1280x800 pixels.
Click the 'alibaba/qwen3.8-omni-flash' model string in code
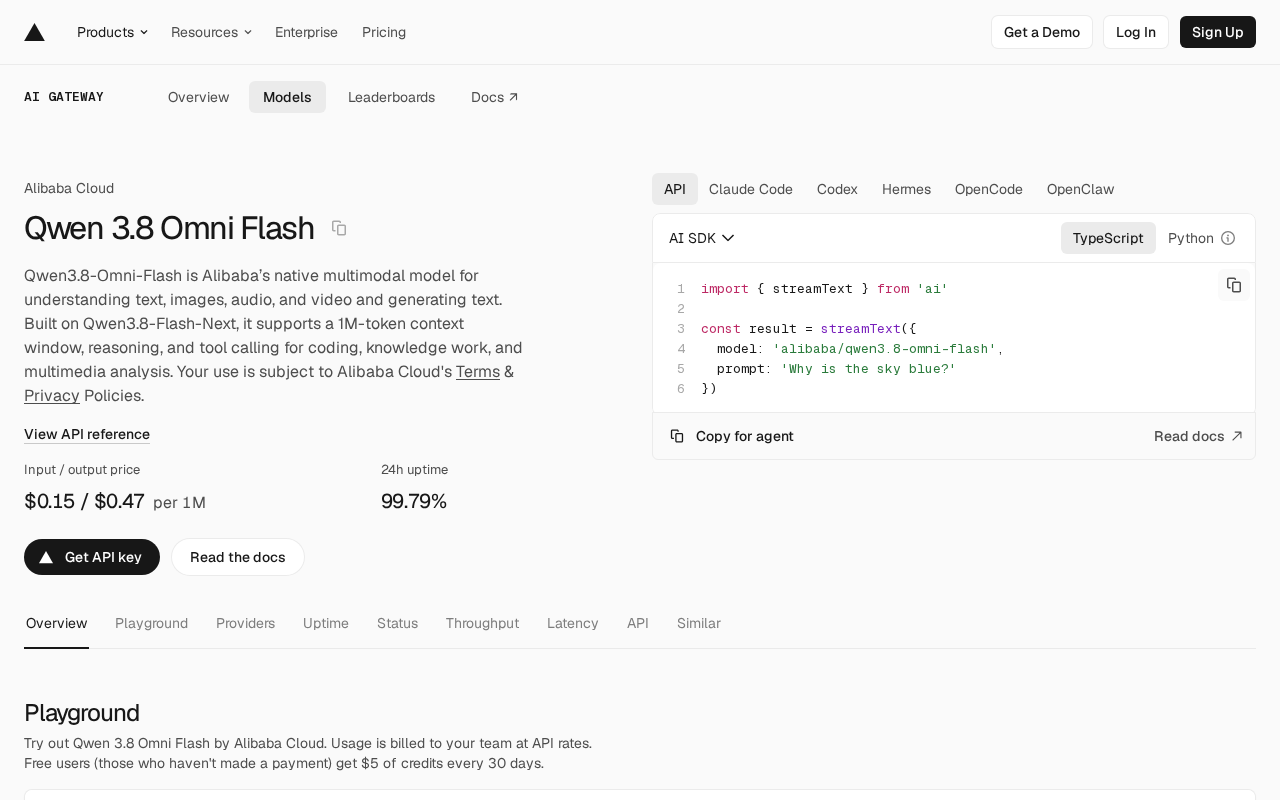point(885,348)
